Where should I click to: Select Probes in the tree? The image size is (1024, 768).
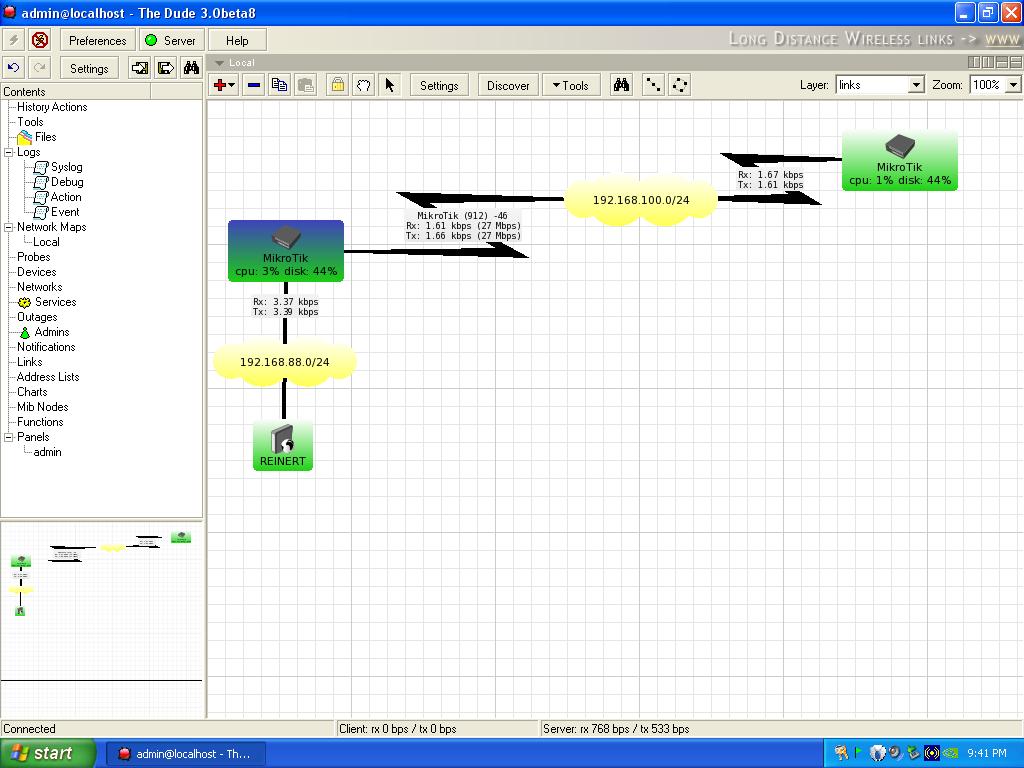pyautogui.click(x=33, y=257)
